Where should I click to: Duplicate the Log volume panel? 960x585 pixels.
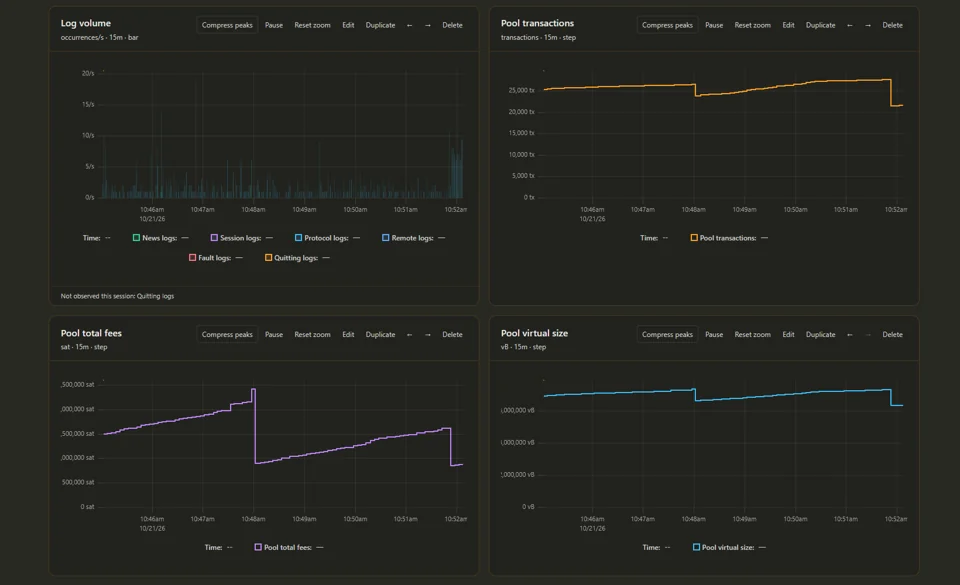tap(380, 25)
